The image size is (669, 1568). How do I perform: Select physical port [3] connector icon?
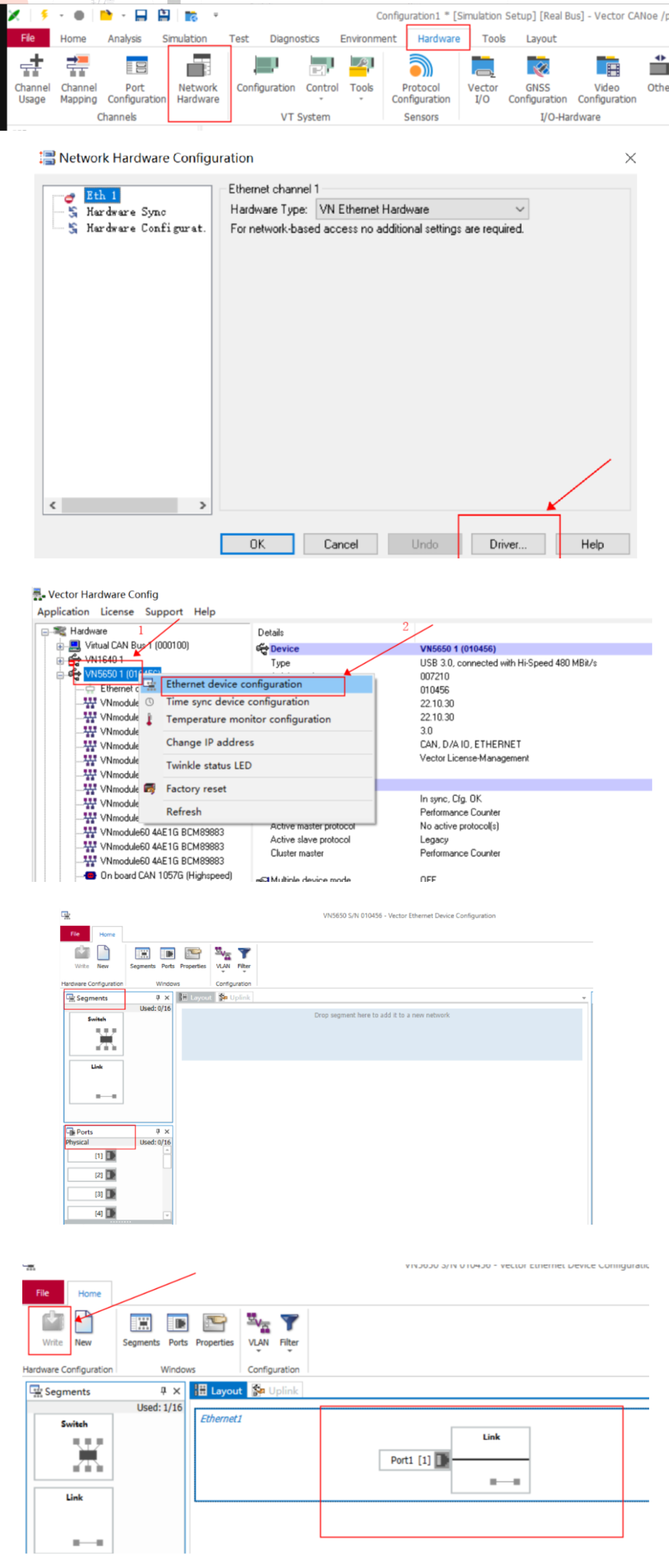(x=111, y=1194)
